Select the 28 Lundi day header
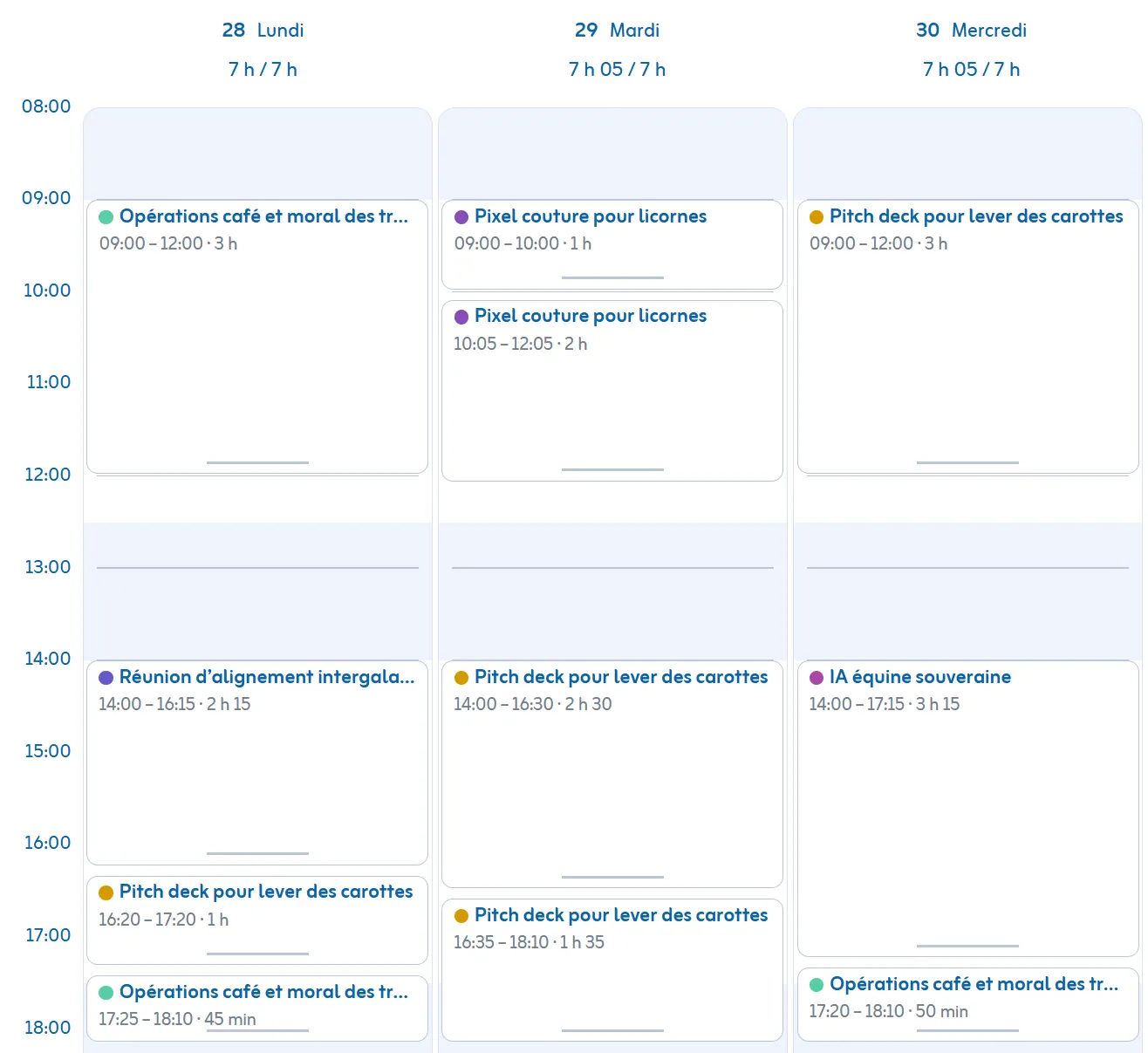 click(x=263, y=31)
